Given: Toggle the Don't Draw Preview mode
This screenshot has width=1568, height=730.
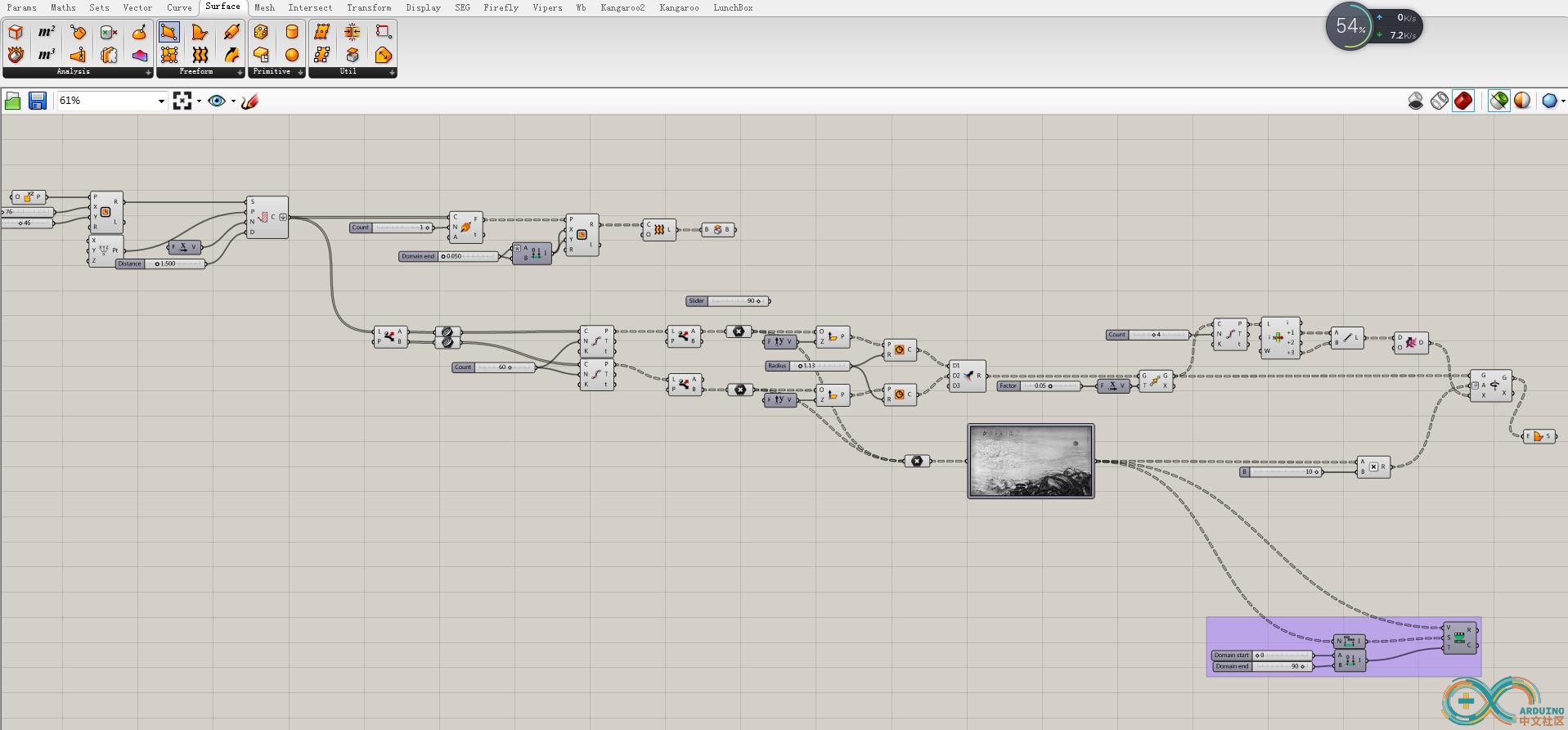Looking at the screenshot, I should coord(1416,101).
